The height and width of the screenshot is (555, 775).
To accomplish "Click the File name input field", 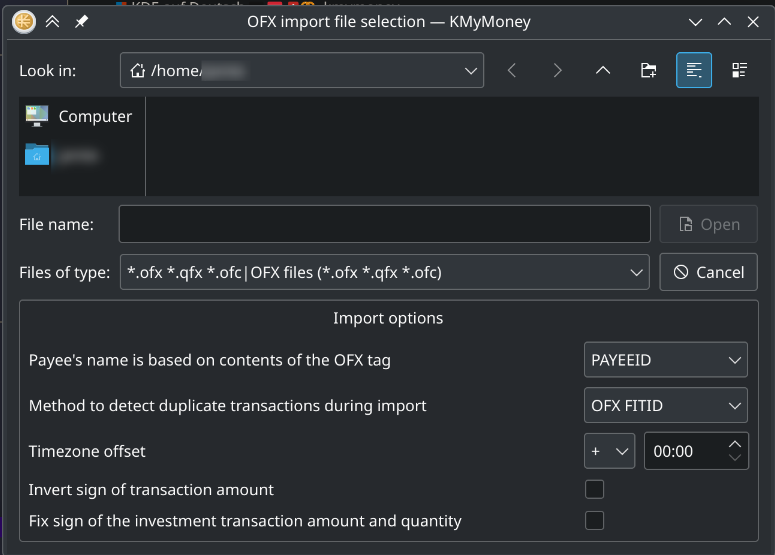I will click(385, 224).
